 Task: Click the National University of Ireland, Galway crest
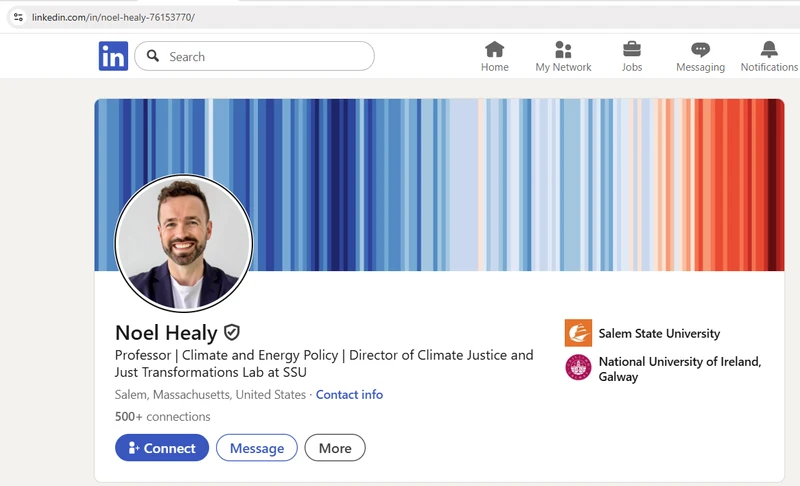tap(578, 368)
